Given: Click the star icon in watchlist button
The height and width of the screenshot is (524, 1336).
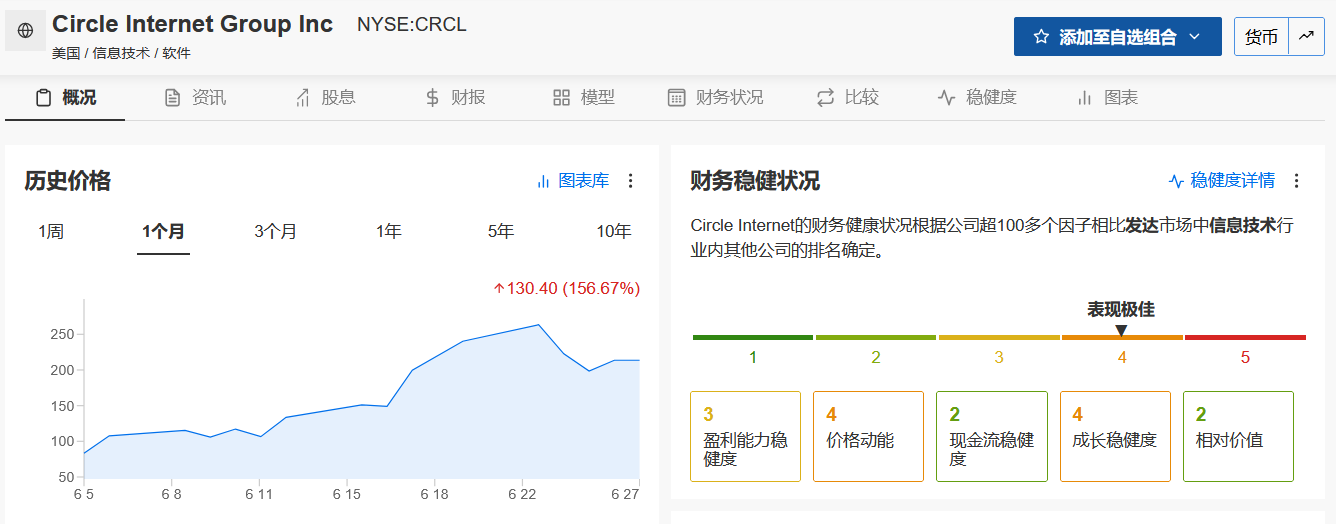Looking at the screenshot, I should (1041, 37).
